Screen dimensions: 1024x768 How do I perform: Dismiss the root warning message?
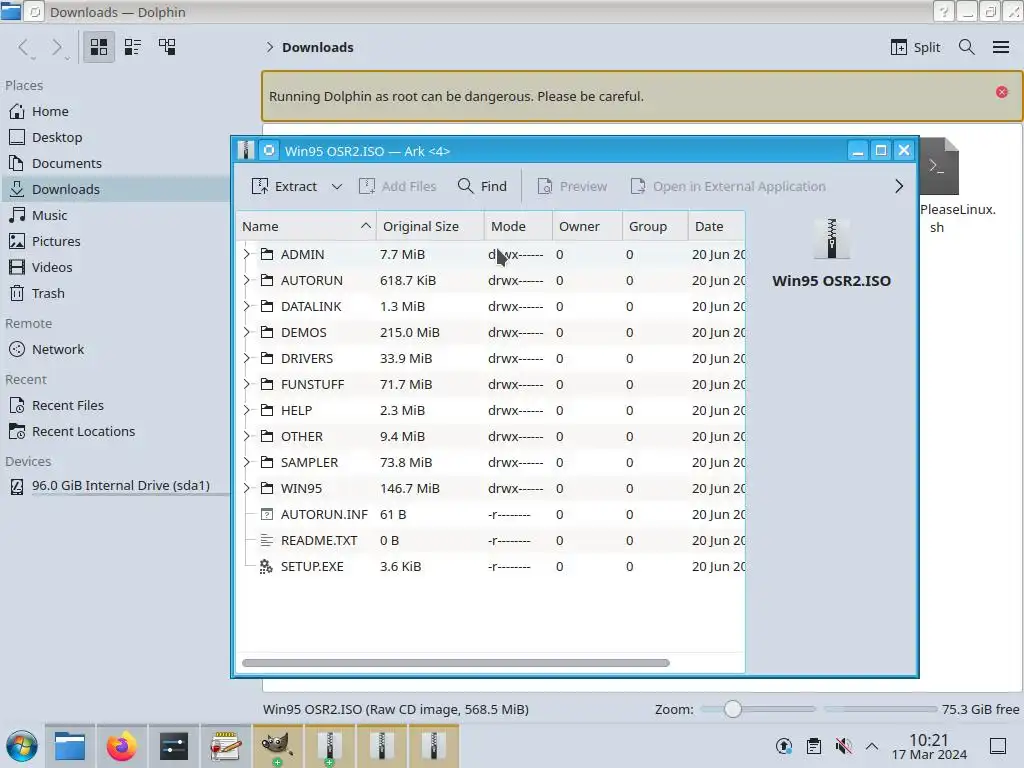[1002, 92]
